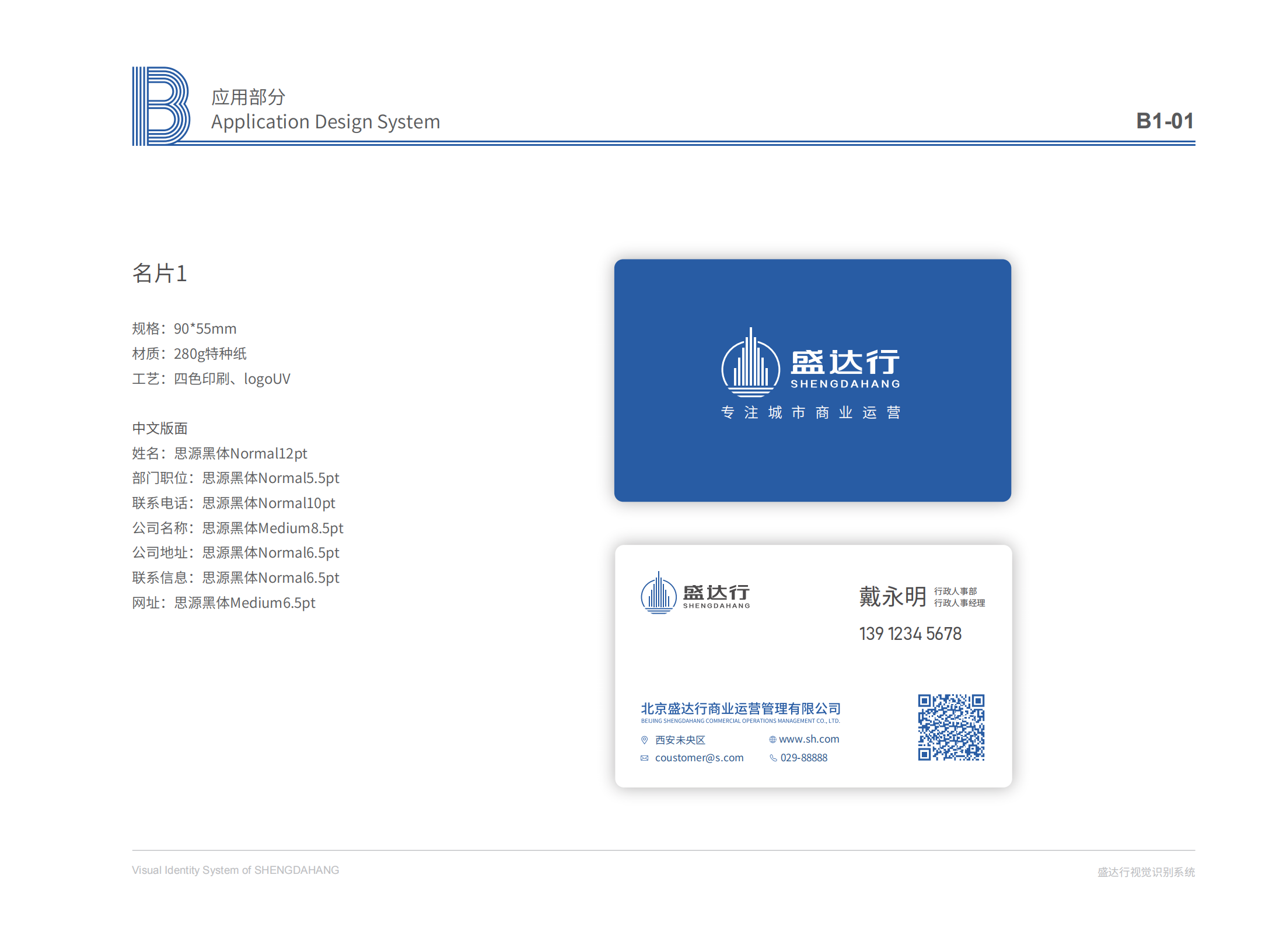Click the building logo on blue card
This screenshot has width=1283, height=952.
(750, 363)
